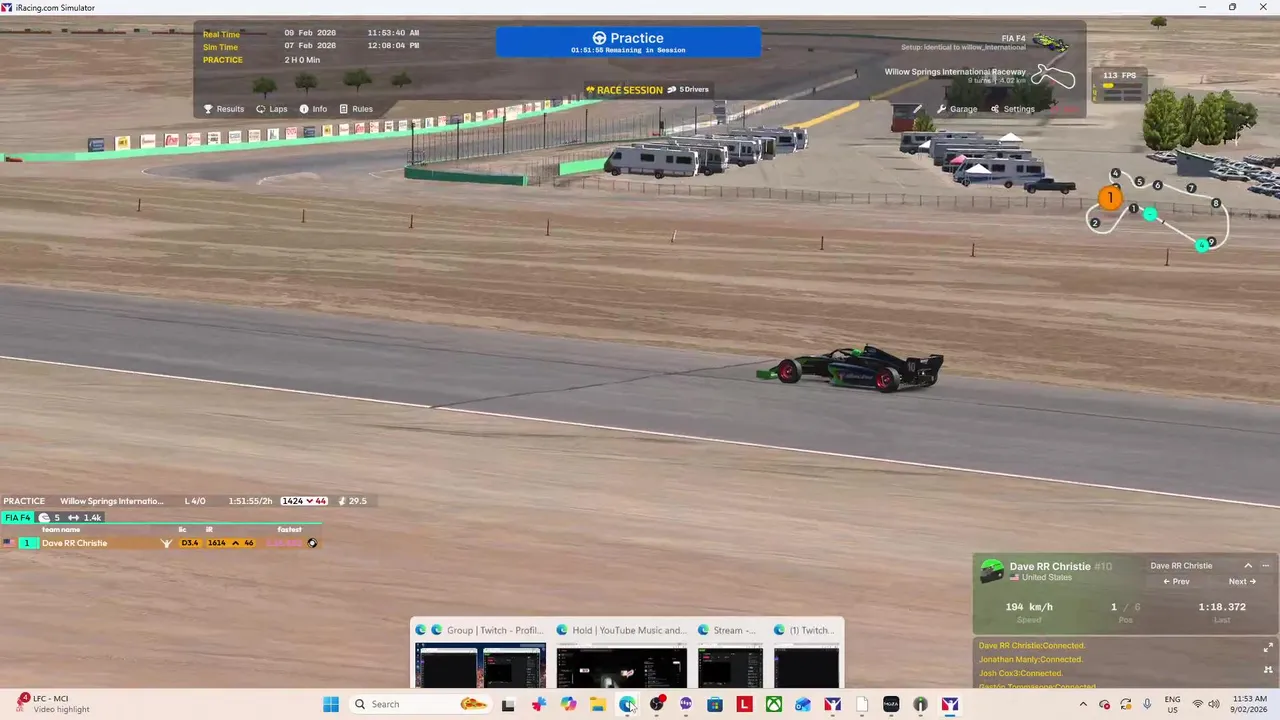Open the volume tray icon
Viewport: 1280px width, 720px height.
pos(1214,704)
